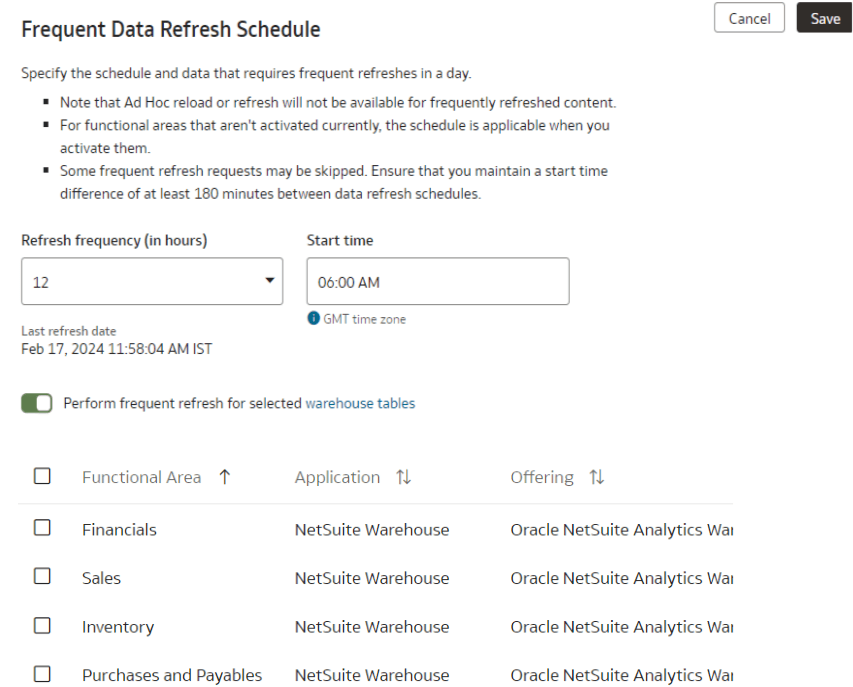Click the Offering column sort icon
Viewport: 853px width, 687px height.
597,477
